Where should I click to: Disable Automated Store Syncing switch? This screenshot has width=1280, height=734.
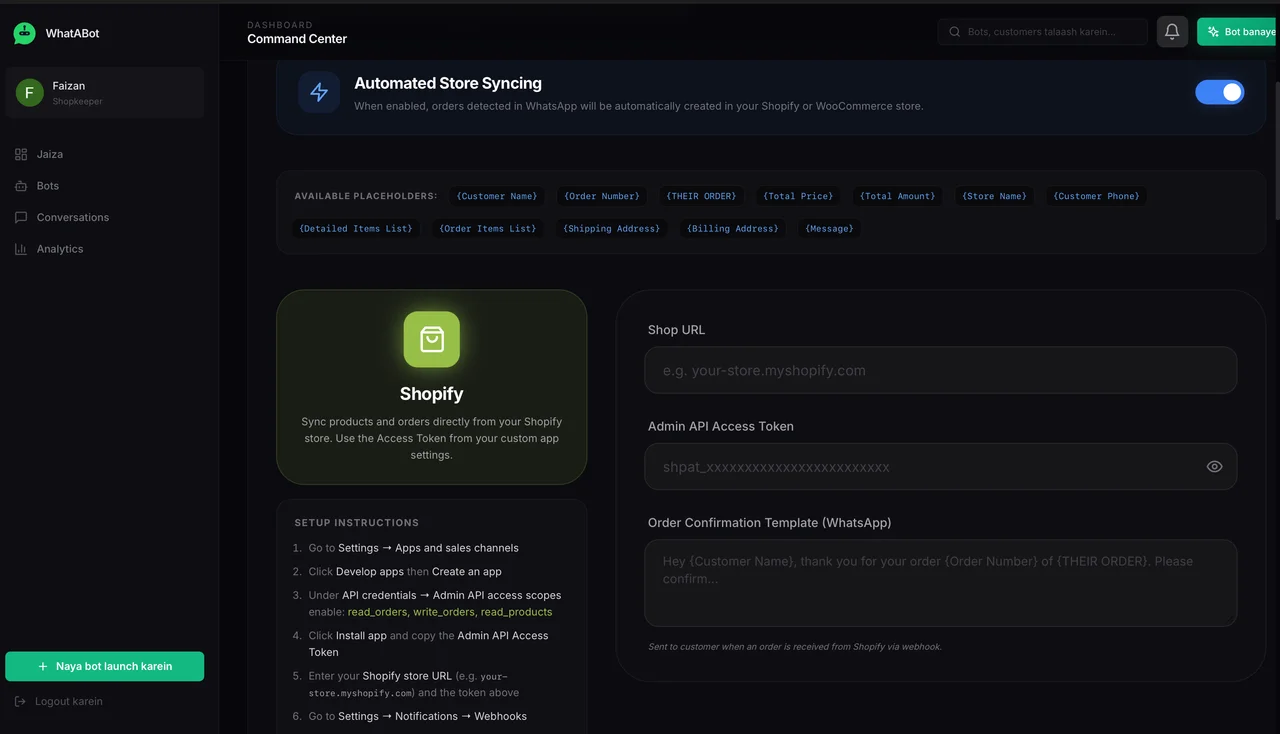tap(1220, 92)
